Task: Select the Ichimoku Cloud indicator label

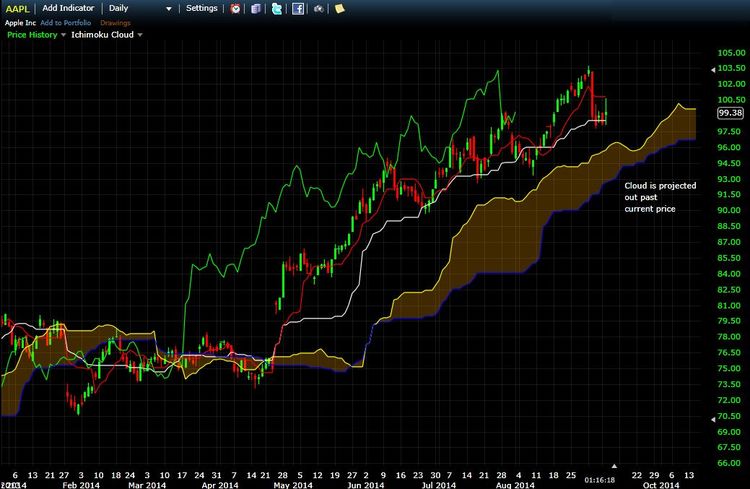Action: [102, 34]
